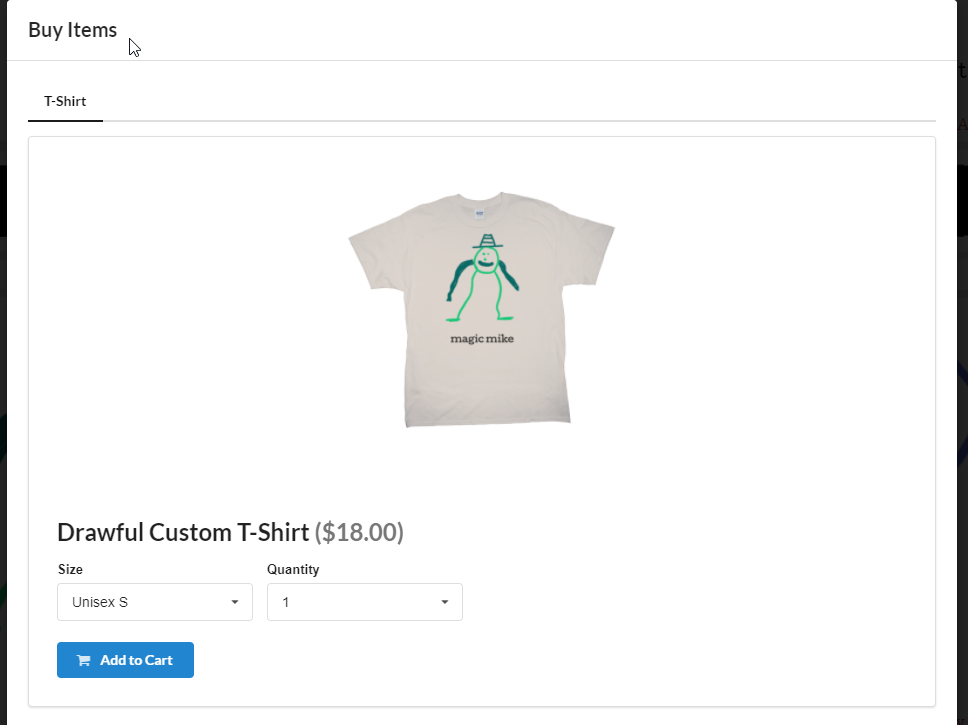Click the Quantity field label
The image size is (968, 725).
pyautogui.click(x=293, y=569)
